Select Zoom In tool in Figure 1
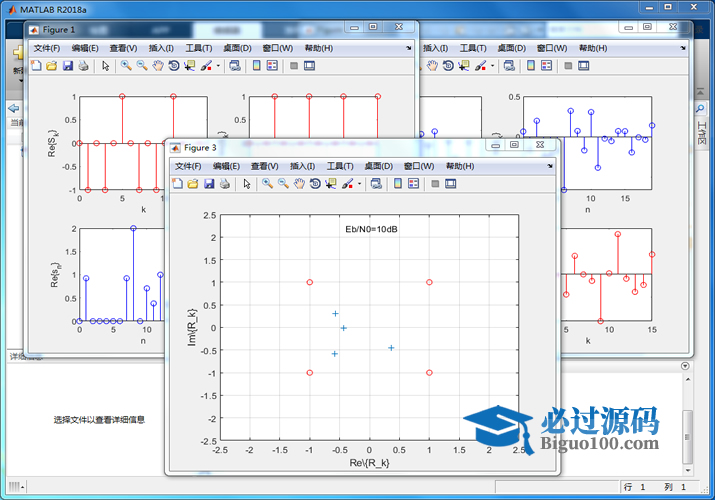 click(x=126, y=66)
